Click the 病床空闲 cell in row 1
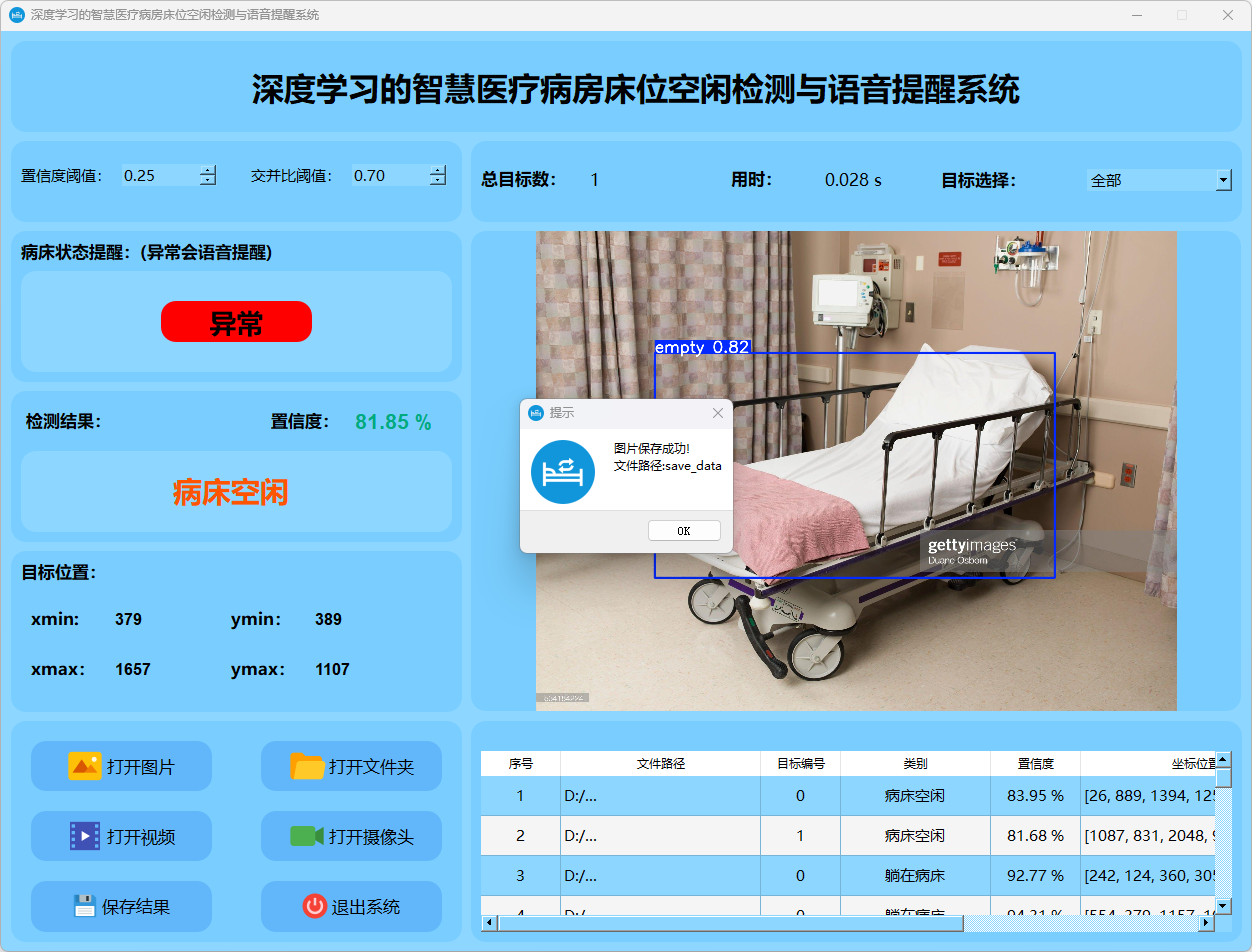 pos(915,796)
